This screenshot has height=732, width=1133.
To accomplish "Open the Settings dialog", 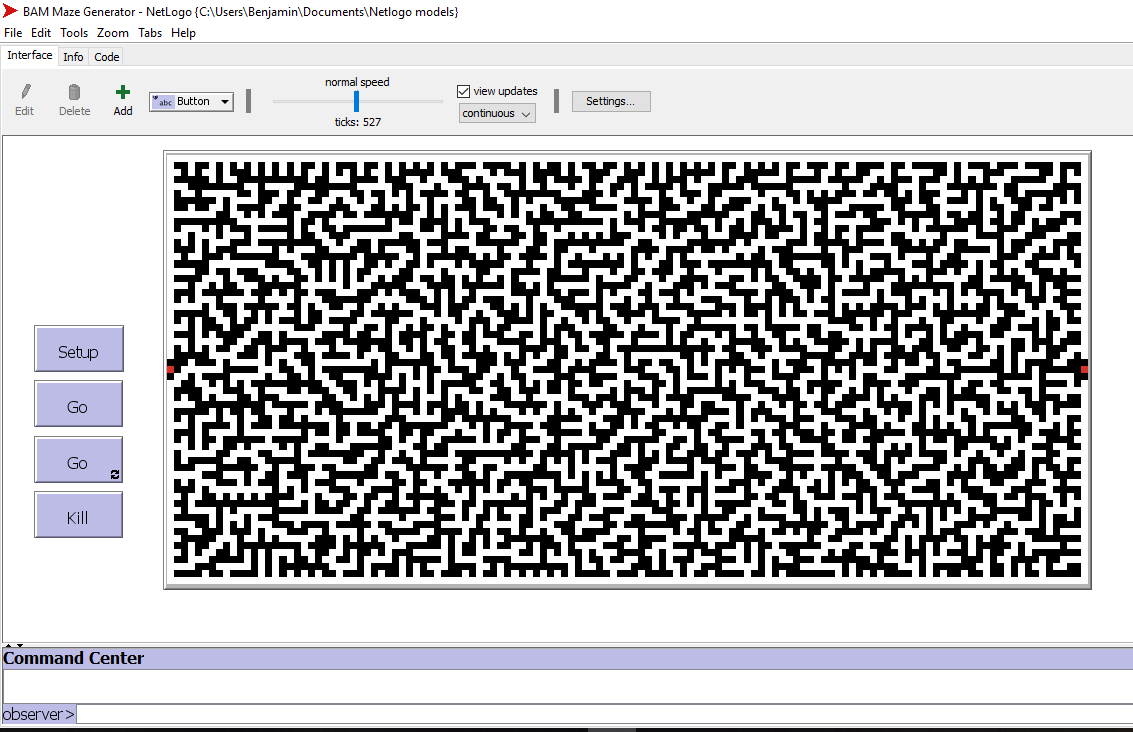I will coord(611,101).
